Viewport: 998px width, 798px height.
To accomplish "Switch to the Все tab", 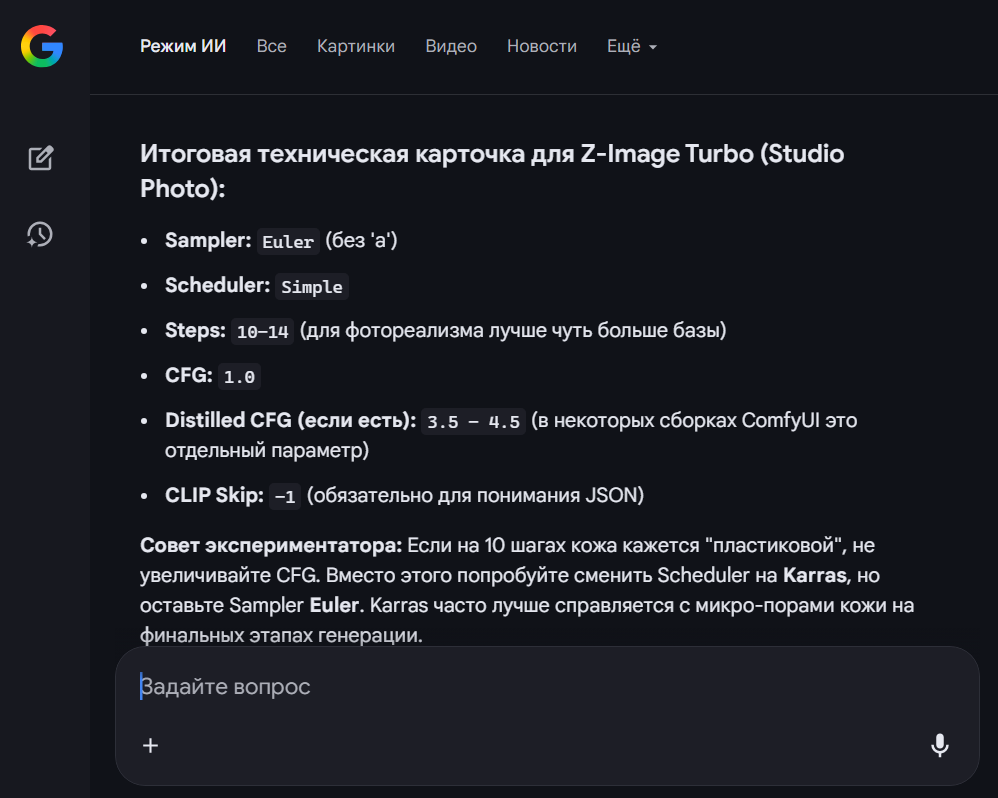I will coord(272,46).
